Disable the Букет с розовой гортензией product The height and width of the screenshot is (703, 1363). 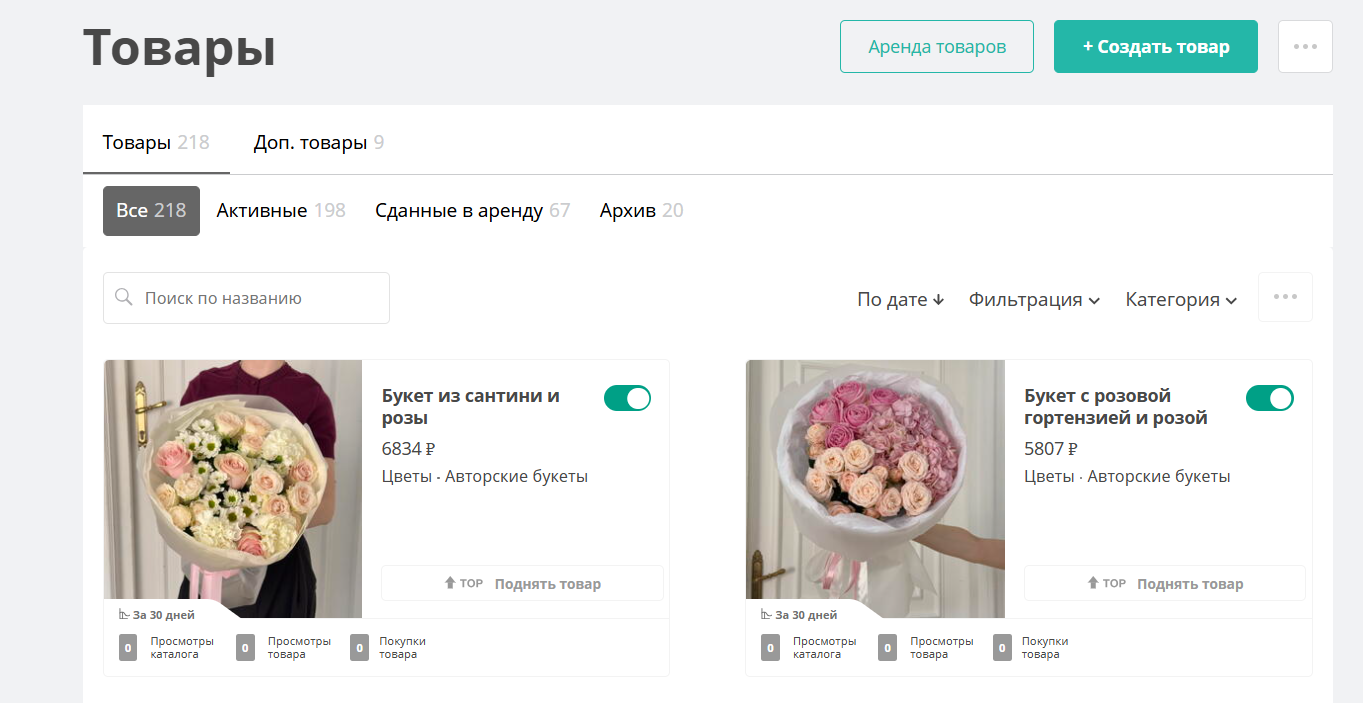[x=1269, y=398]
